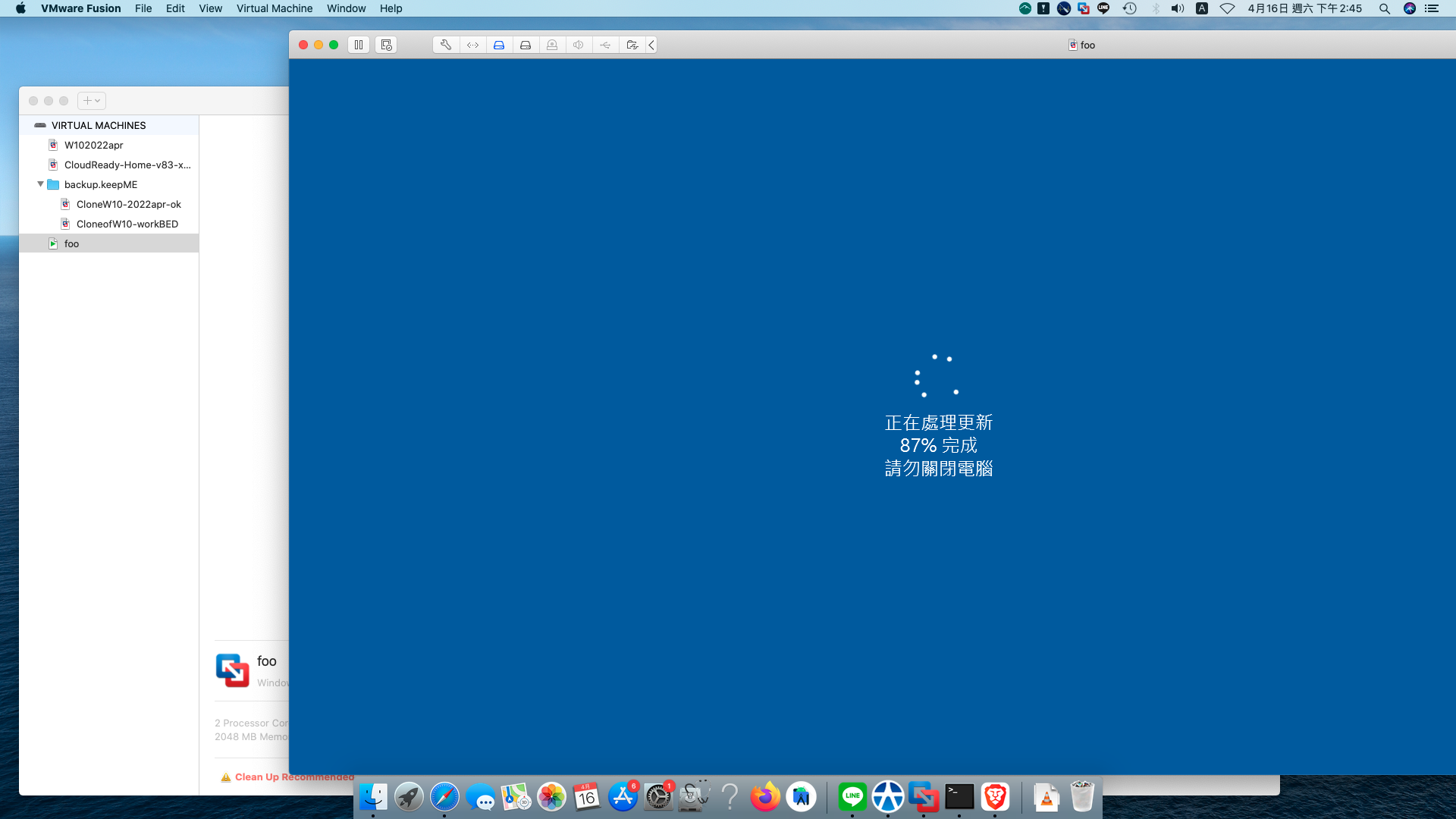1456x819 pixels.
Task: Toggle the camera device icon
Action: (x=552, y=45)
